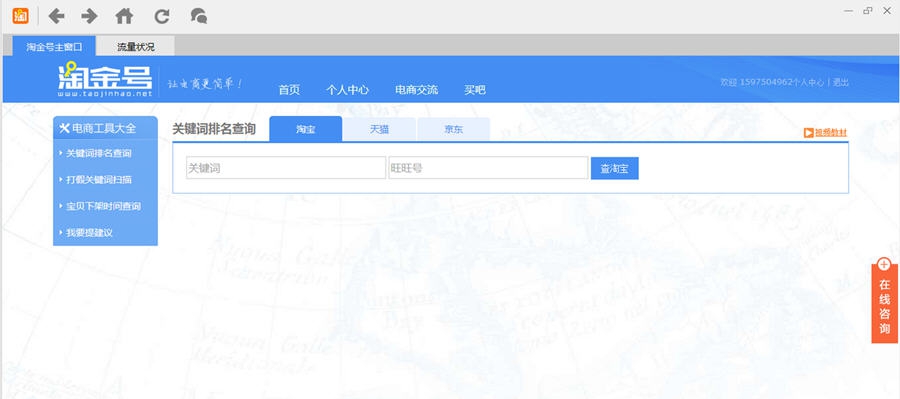Minimize the window
Image resolution: width=900 pixels, height=399 pixels.
point(849,10)
